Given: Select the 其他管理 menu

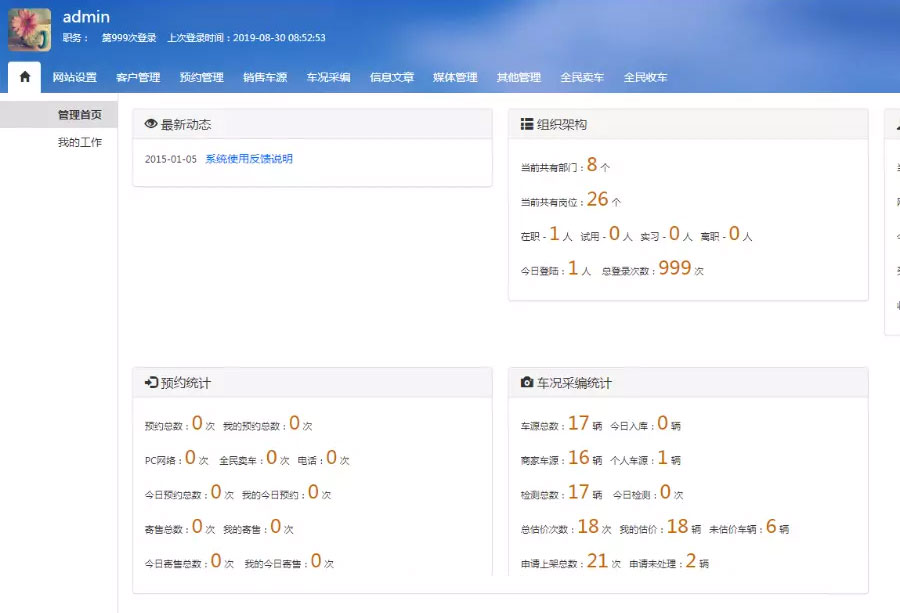Looking at the screenshot, I should pos(519,78).
